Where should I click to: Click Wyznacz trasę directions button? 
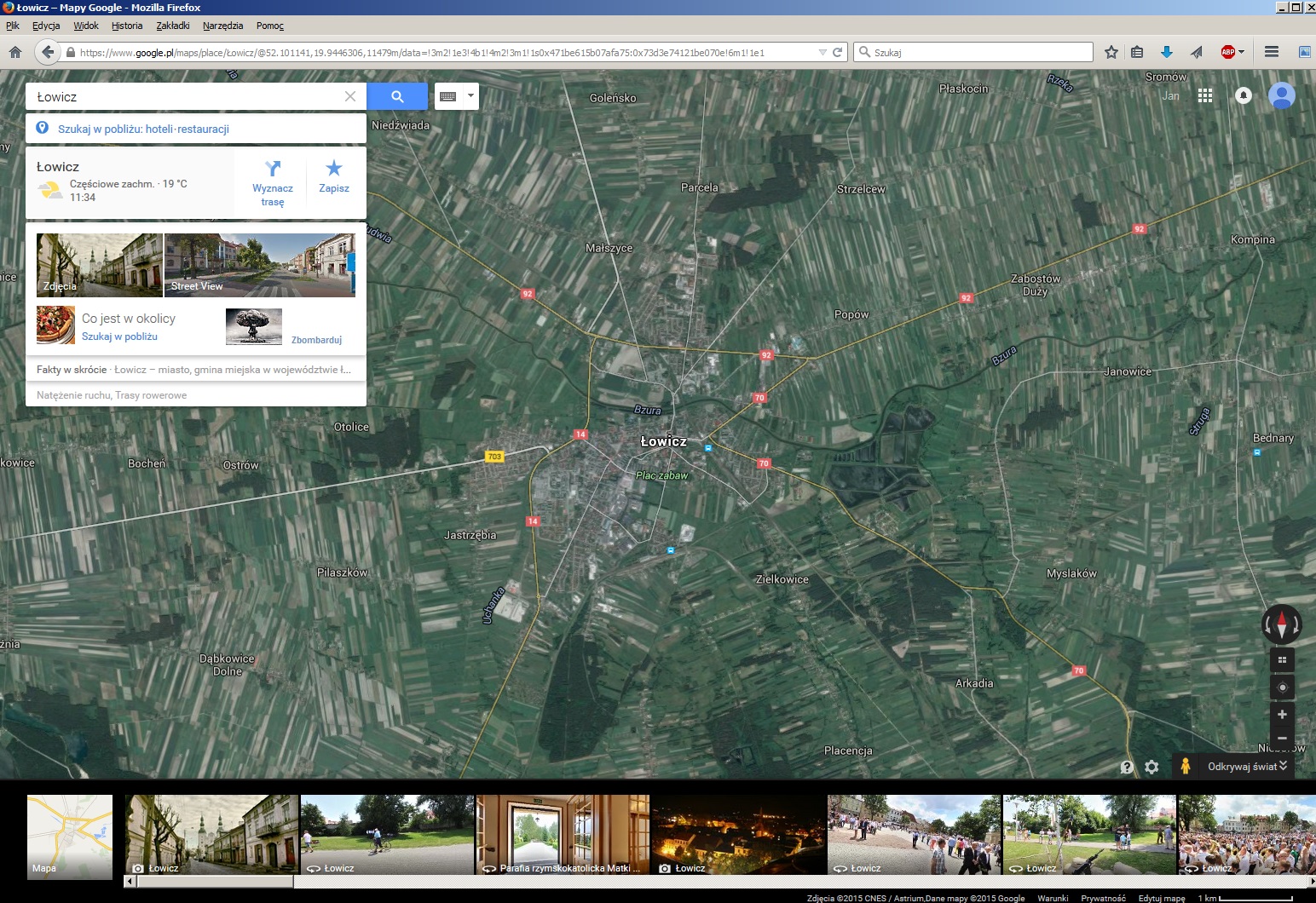[x=273, y=182]
